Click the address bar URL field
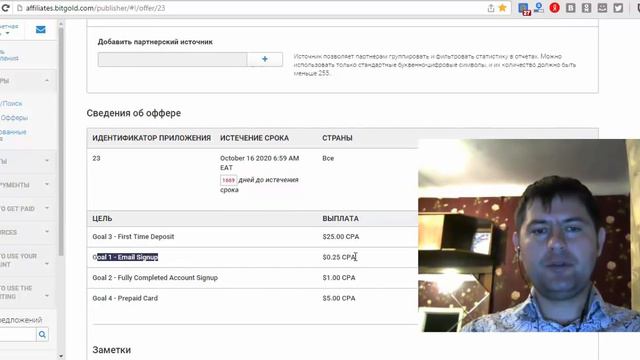 click(x=253, y=8)
